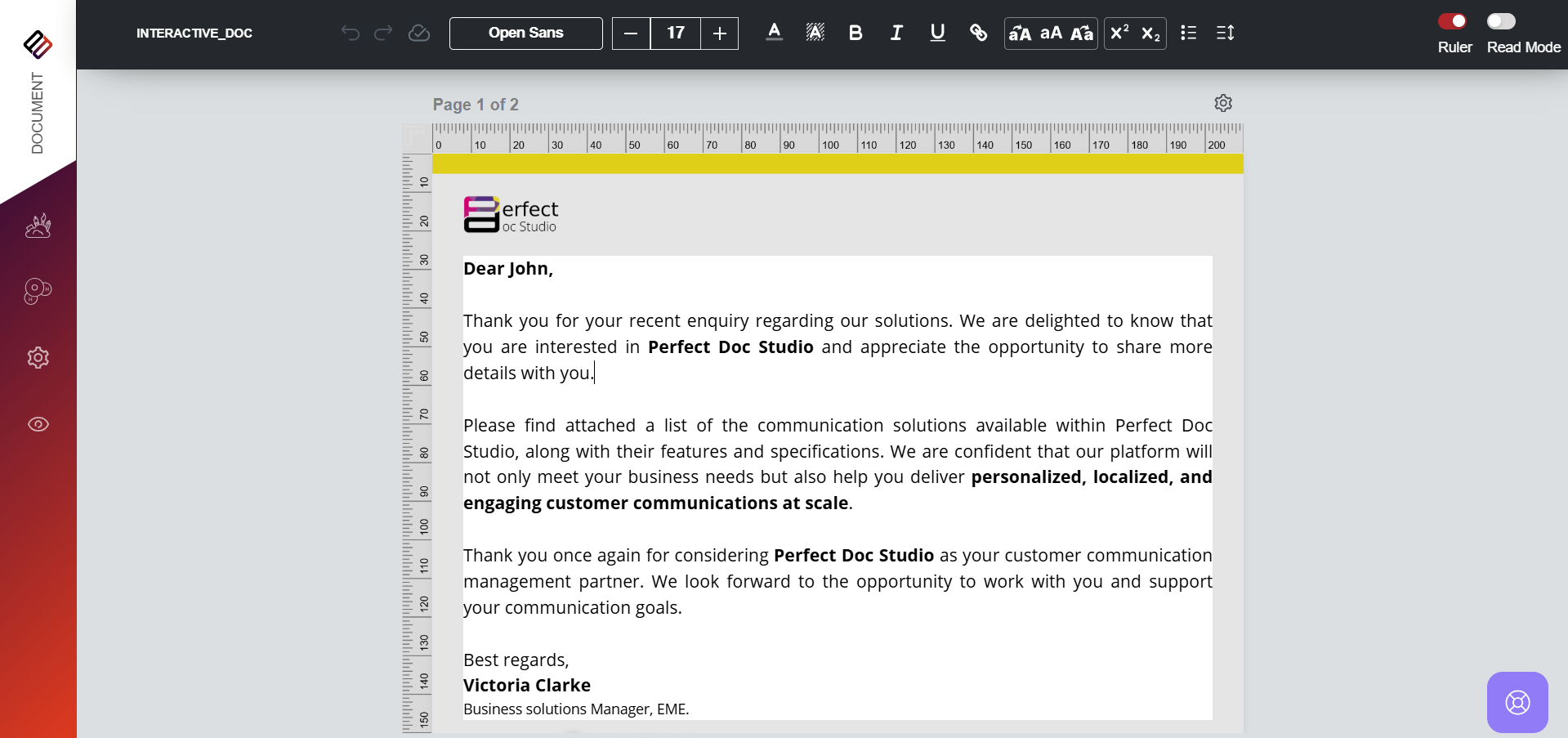Open page settings gear above ruler
This screenshot has height=738, width=1568.
[1223, 103]
